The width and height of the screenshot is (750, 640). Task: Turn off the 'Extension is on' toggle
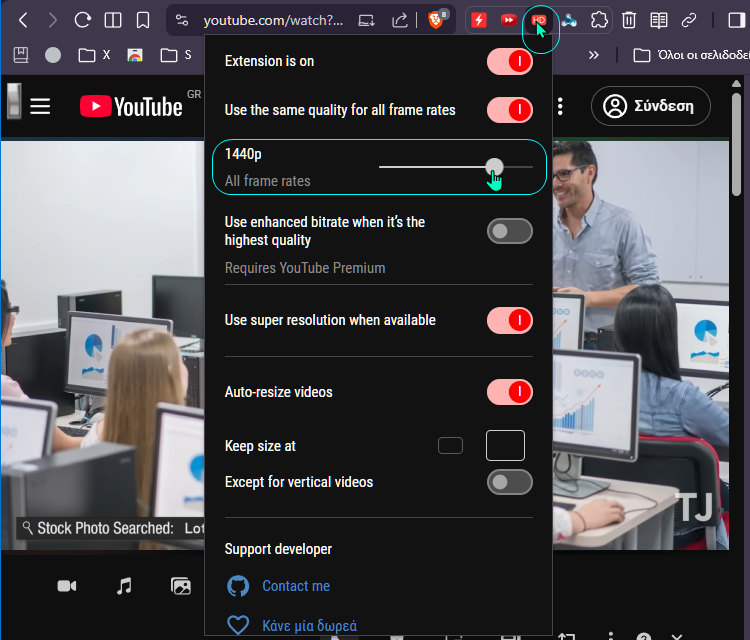pyautogui.click(x=509, y=61)
